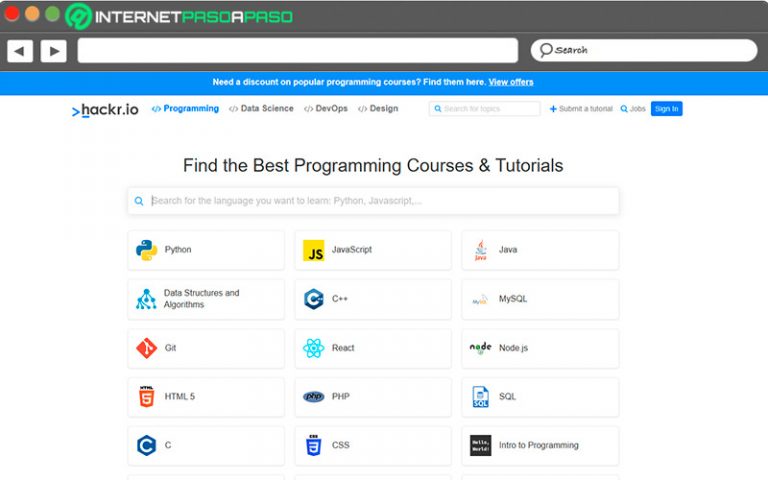Click the blue Sign In button
This screenshot has height=480, width=768.
coord(666,109)
